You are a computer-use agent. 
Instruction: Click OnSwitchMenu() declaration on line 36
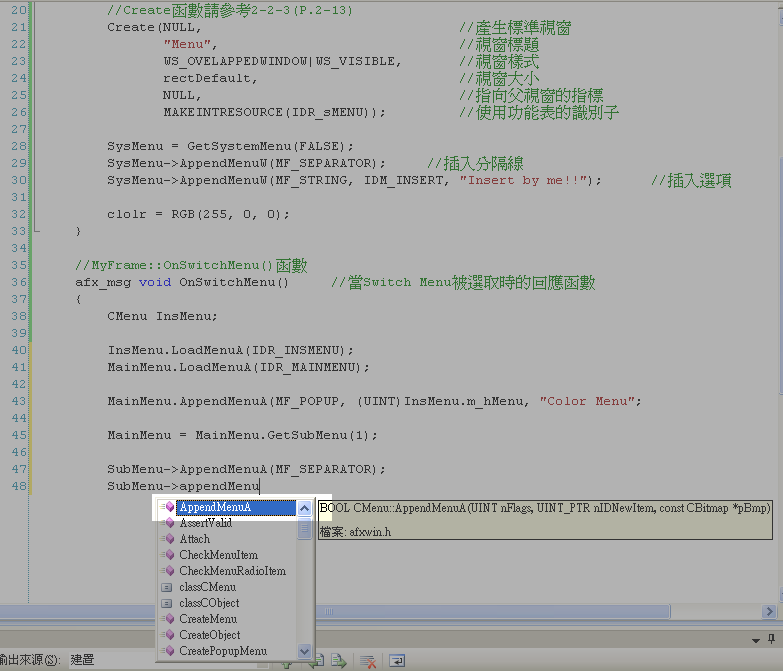click(x=234, y=283)
